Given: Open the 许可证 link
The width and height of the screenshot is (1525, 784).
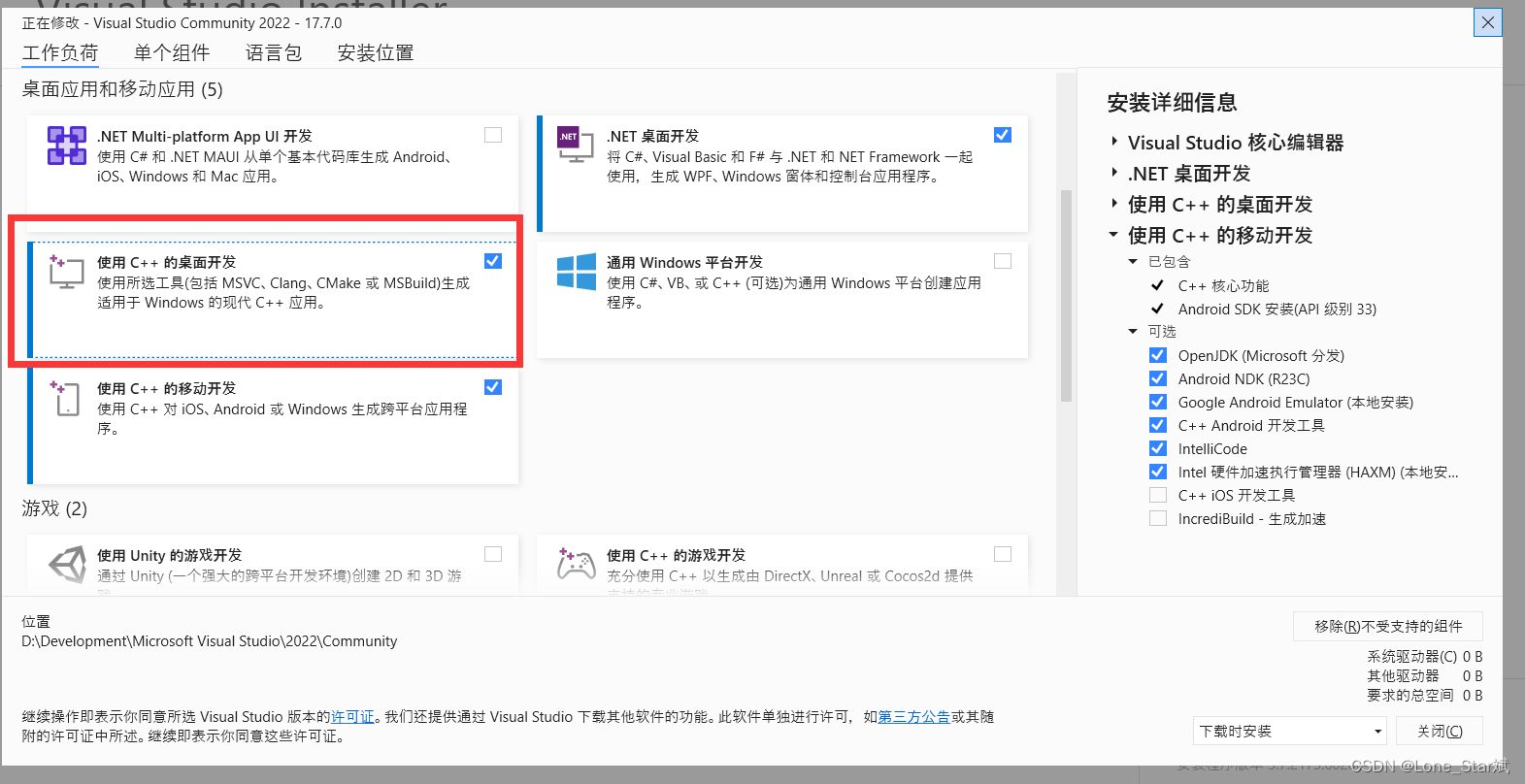Looking at the screenshot, I should (x=352, y=717).
